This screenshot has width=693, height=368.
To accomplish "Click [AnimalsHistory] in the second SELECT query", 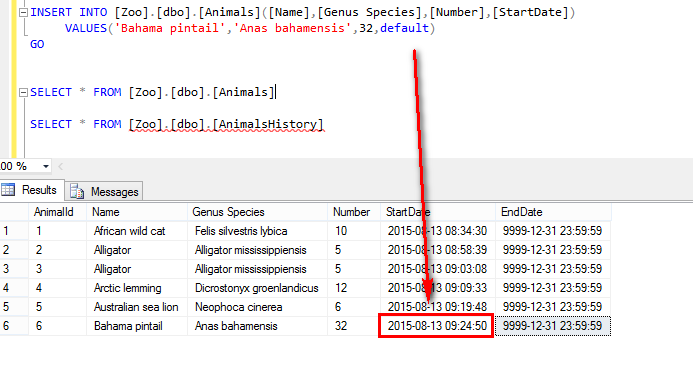I will (x=268, y=124).
